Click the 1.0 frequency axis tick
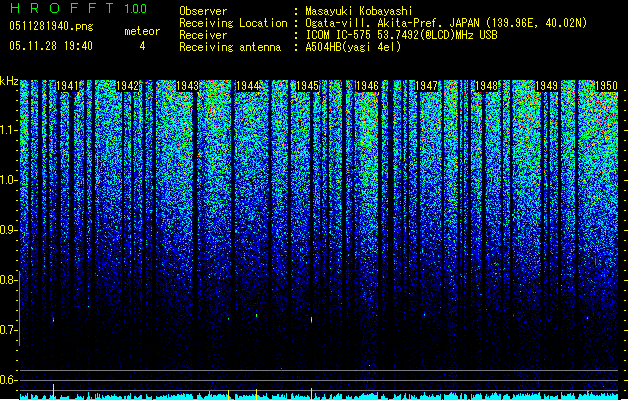629x400 pixels. pyautogui.click(x=9, y=180)
